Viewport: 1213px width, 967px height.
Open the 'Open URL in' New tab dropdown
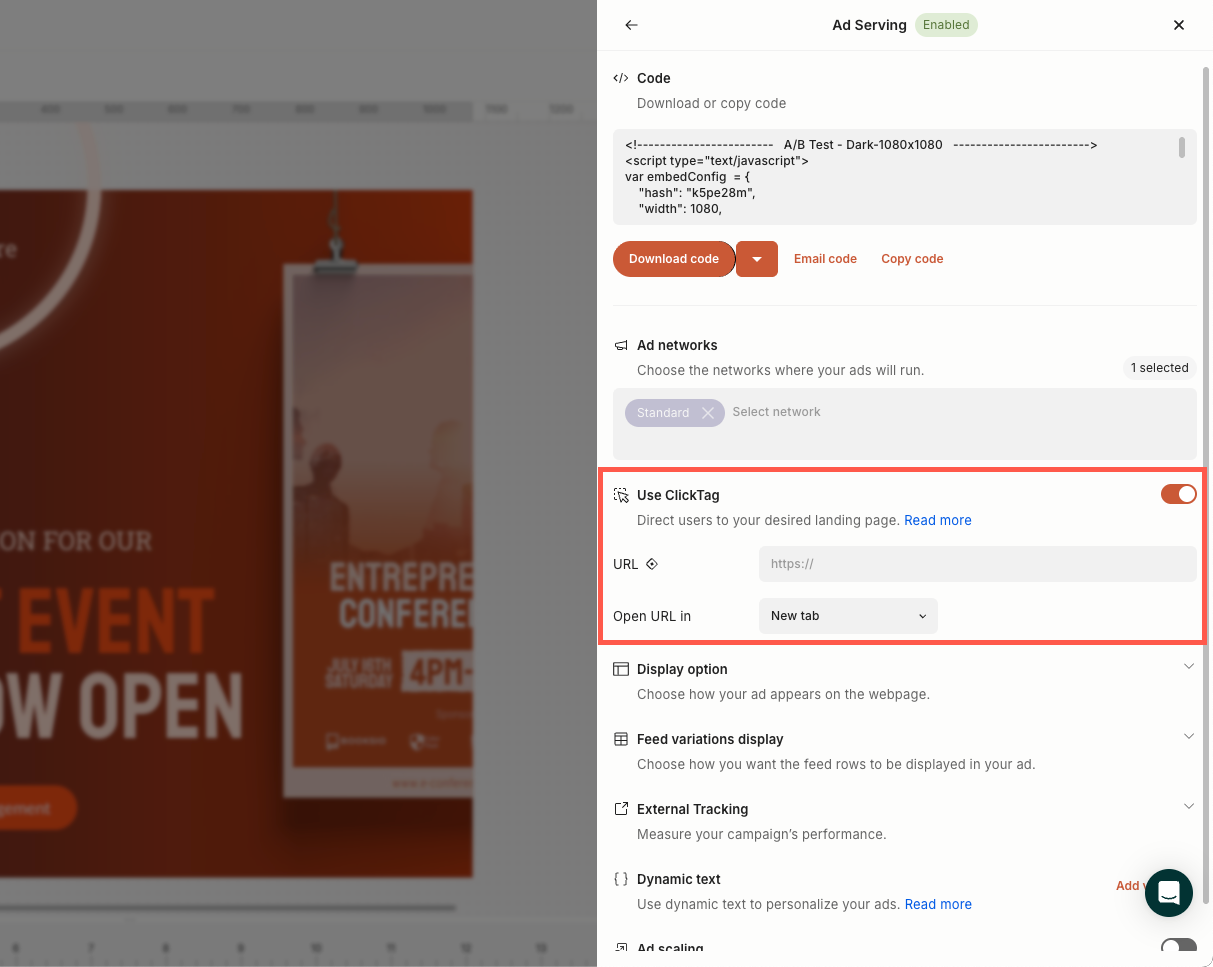pos(848,616)
